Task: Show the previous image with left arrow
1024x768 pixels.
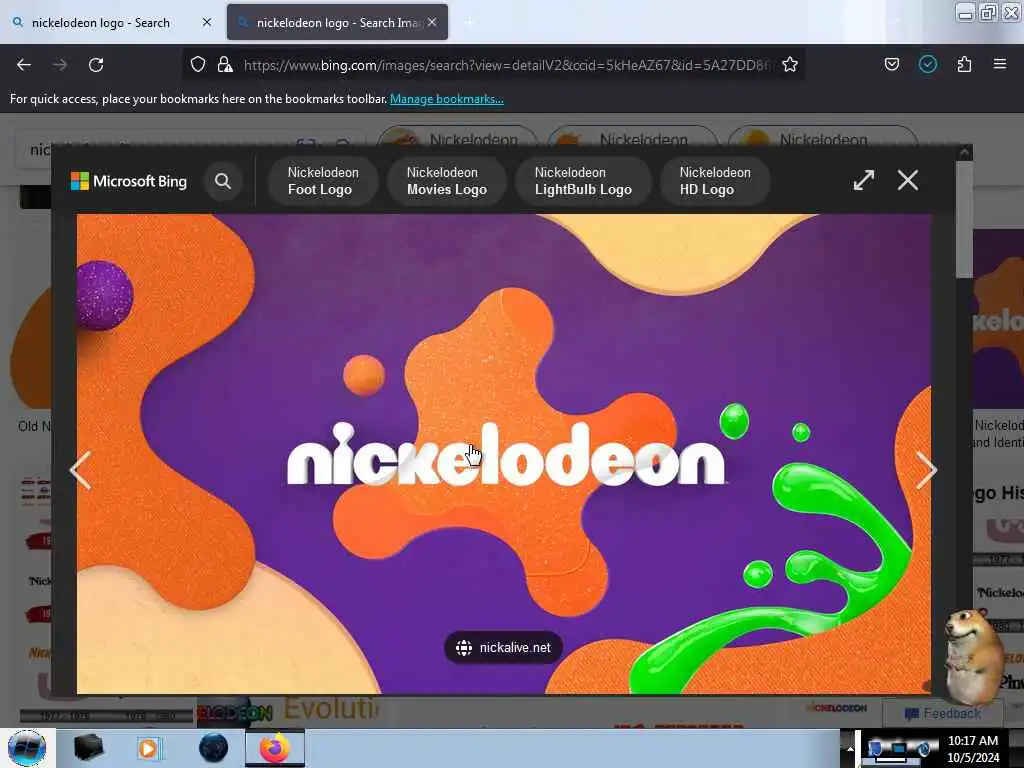Action: [80, 470]
